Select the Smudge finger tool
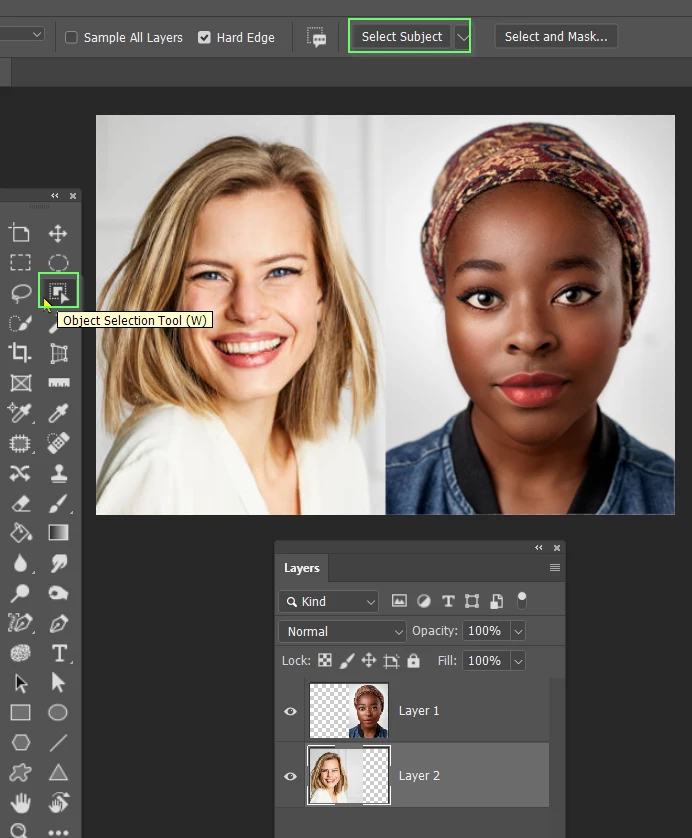The height and width of the screenshot is (838, 692). tap(58, 563)
